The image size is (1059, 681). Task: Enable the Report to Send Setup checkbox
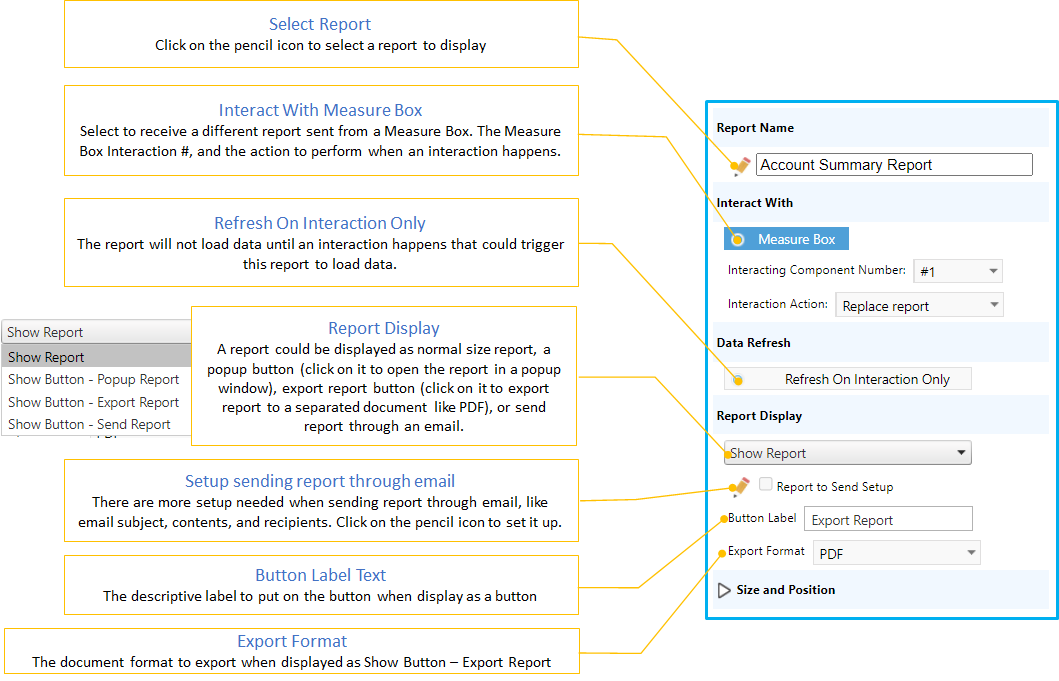(765, 485)
